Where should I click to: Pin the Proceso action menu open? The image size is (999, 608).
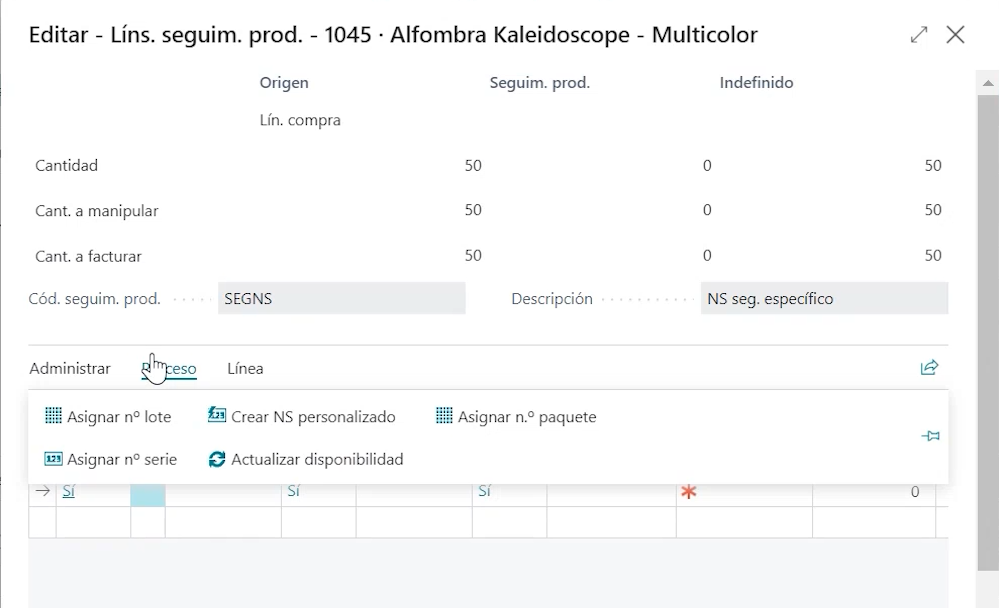(x=930, y=437)
